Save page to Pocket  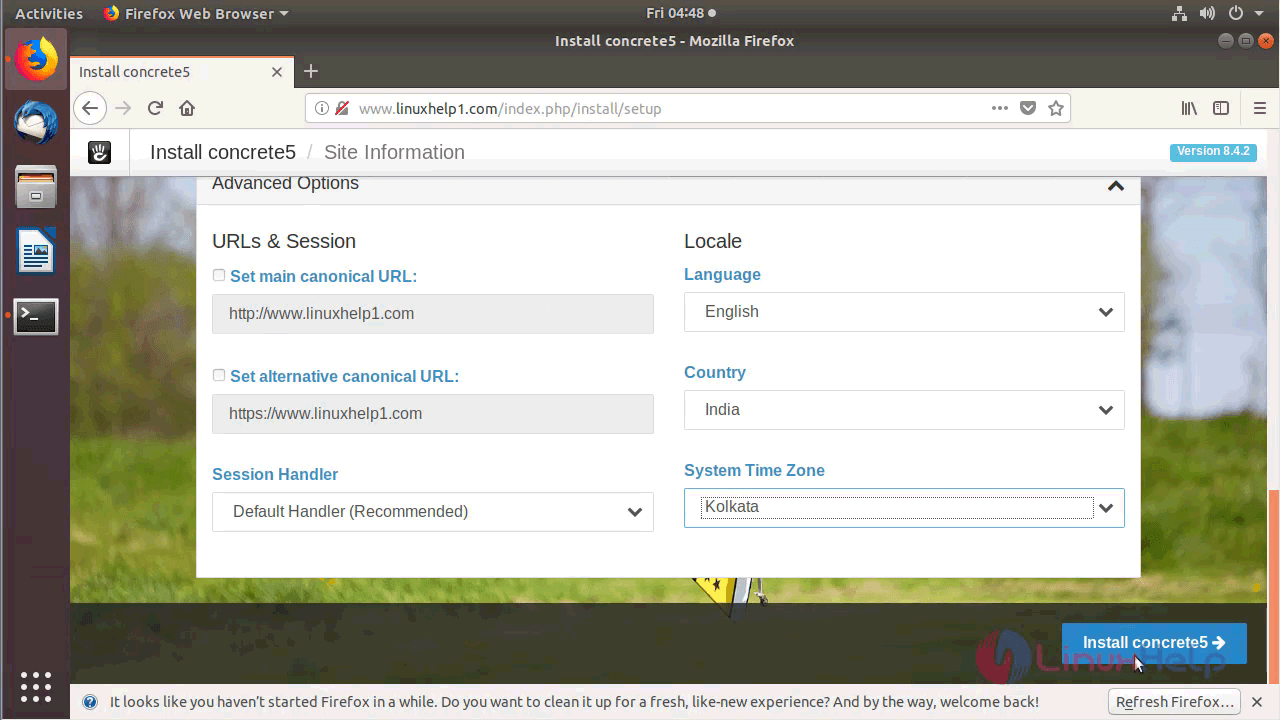click(x=1028, y=108)
